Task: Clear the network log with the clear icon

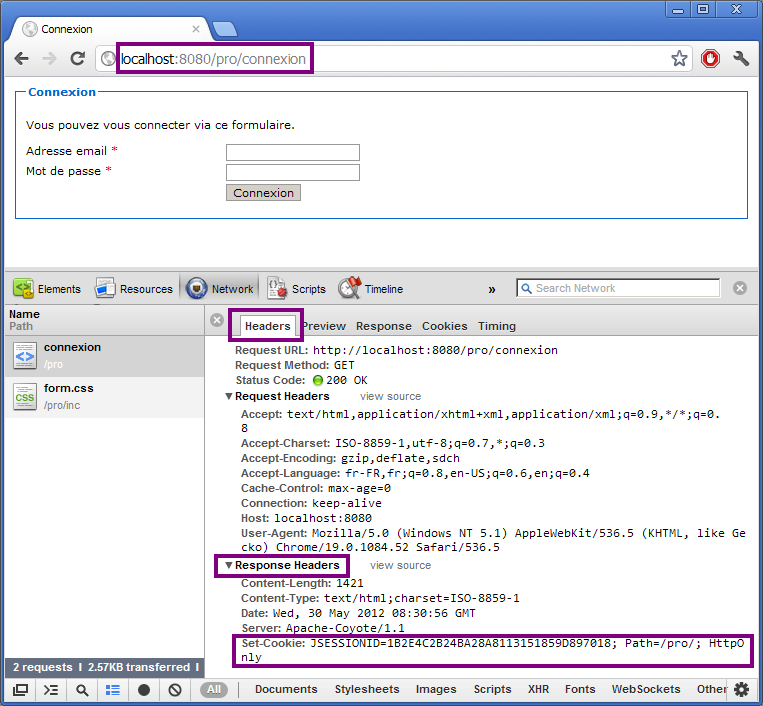Action: coord(175,690)
